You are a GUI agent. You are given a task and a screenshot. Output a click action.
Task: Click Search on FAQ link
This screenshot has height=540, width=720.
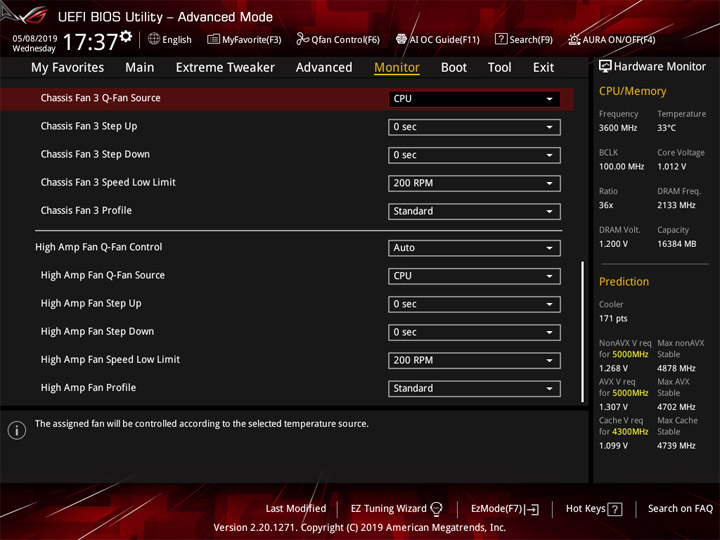[680, 509]
